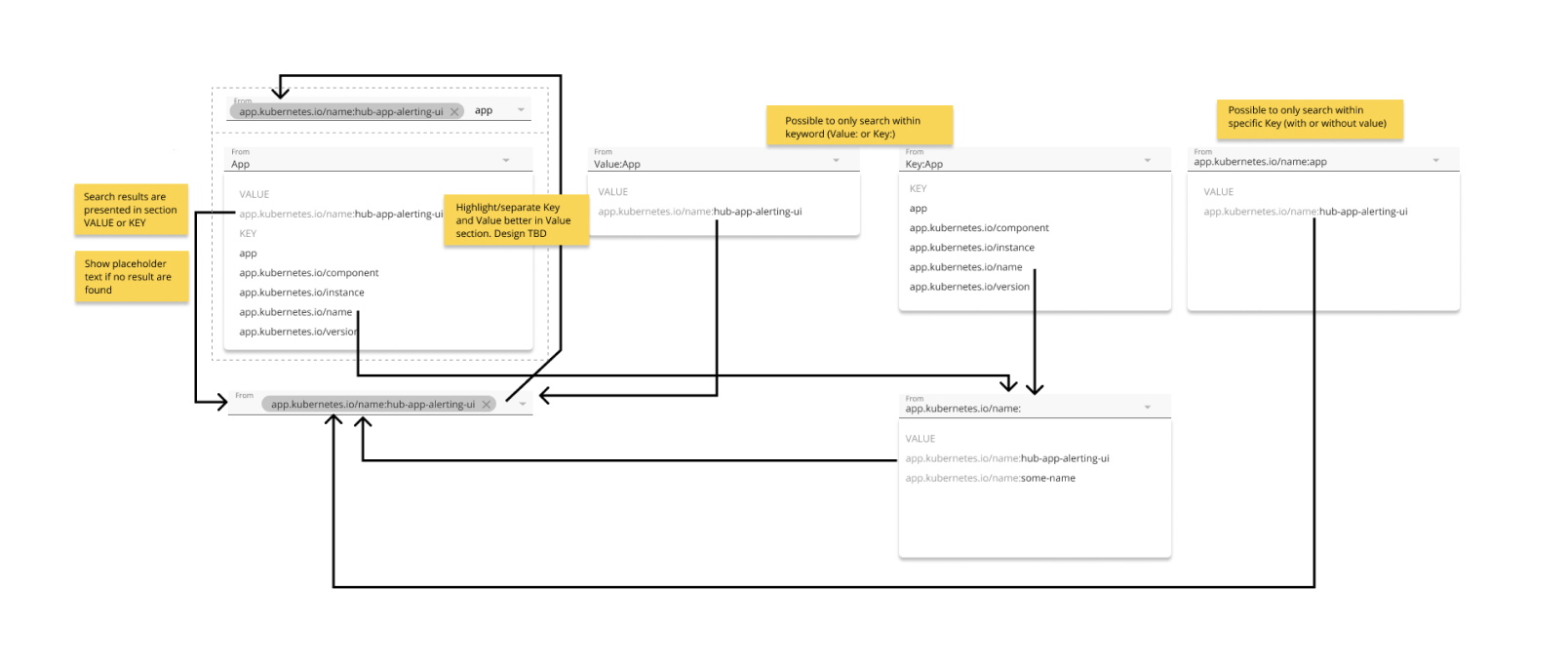Viewport: 1568px width, 668px height.
Task: Choose the 'app' key in the App dropdown list
Action: click(x=249, y=254)
